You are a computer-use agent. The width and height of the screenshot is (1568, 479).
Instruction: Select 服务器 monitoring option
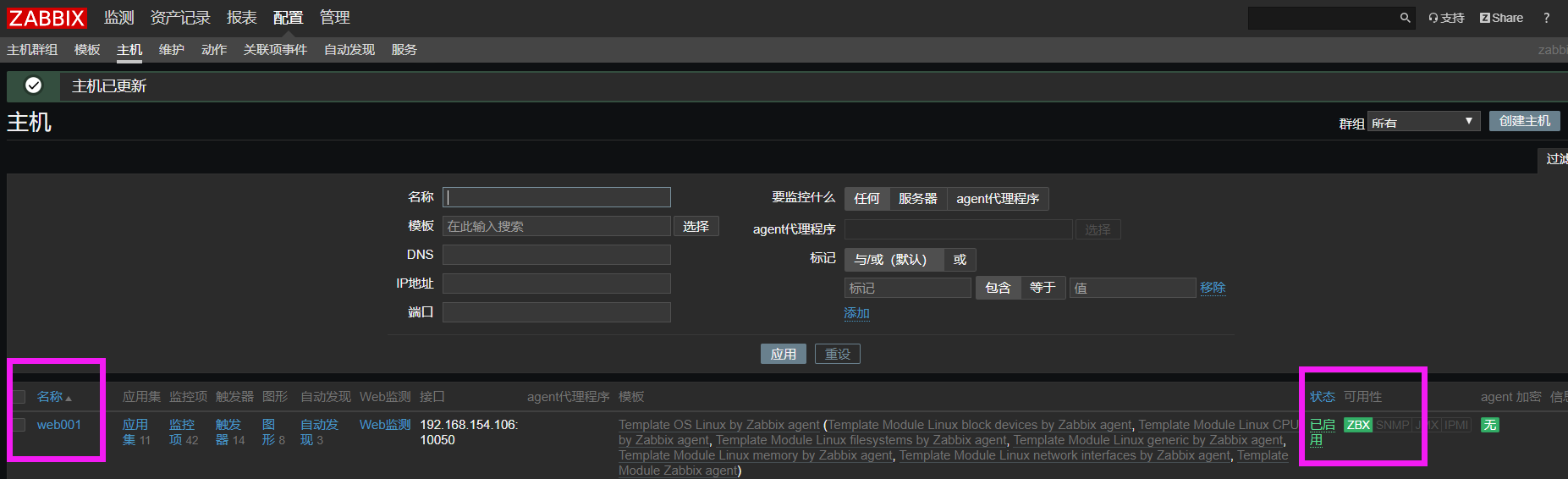pyautogui.click(x=918, y=199)
